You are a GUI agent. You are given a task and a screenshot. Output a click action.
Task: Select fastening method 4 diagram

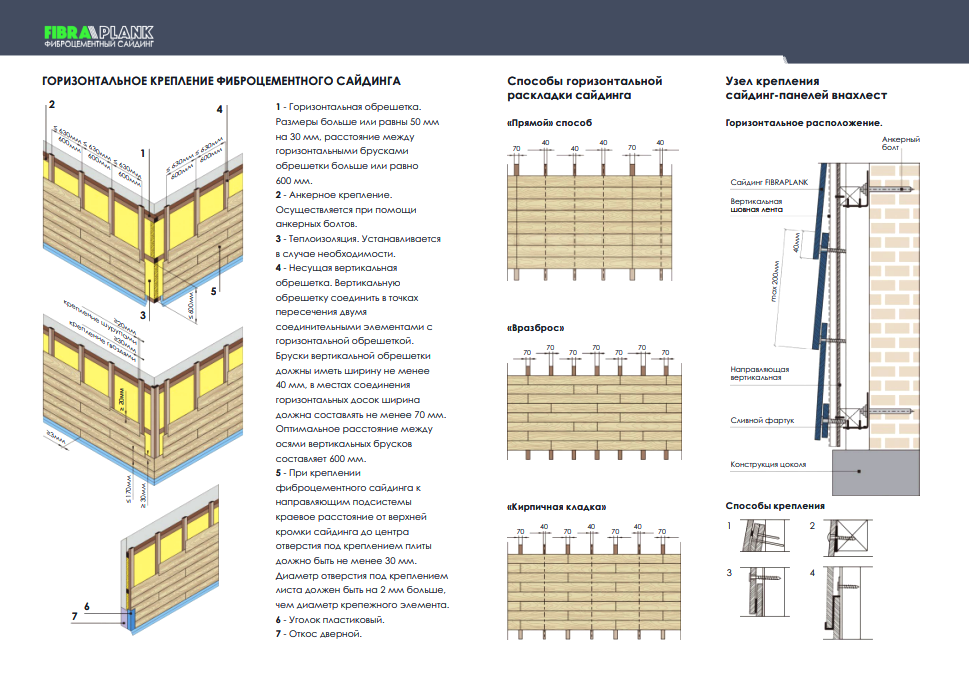click(x=848, y=603)
